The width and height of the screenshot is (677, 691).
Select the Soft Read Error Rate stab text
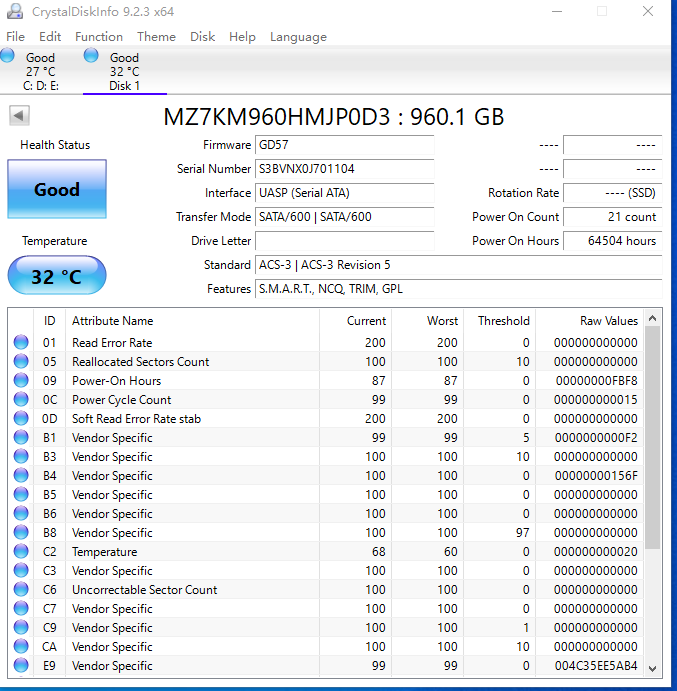click(137, 419)
